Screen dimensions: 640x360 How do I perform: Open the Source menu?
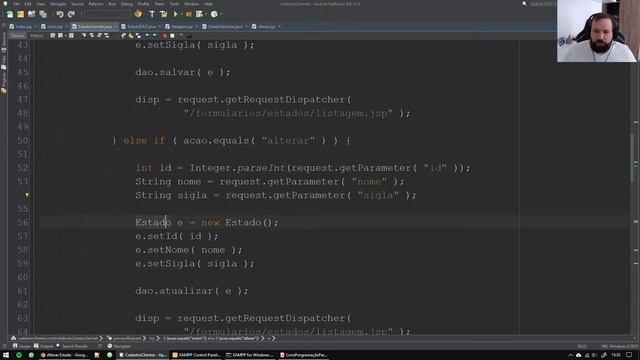[77, 4]
